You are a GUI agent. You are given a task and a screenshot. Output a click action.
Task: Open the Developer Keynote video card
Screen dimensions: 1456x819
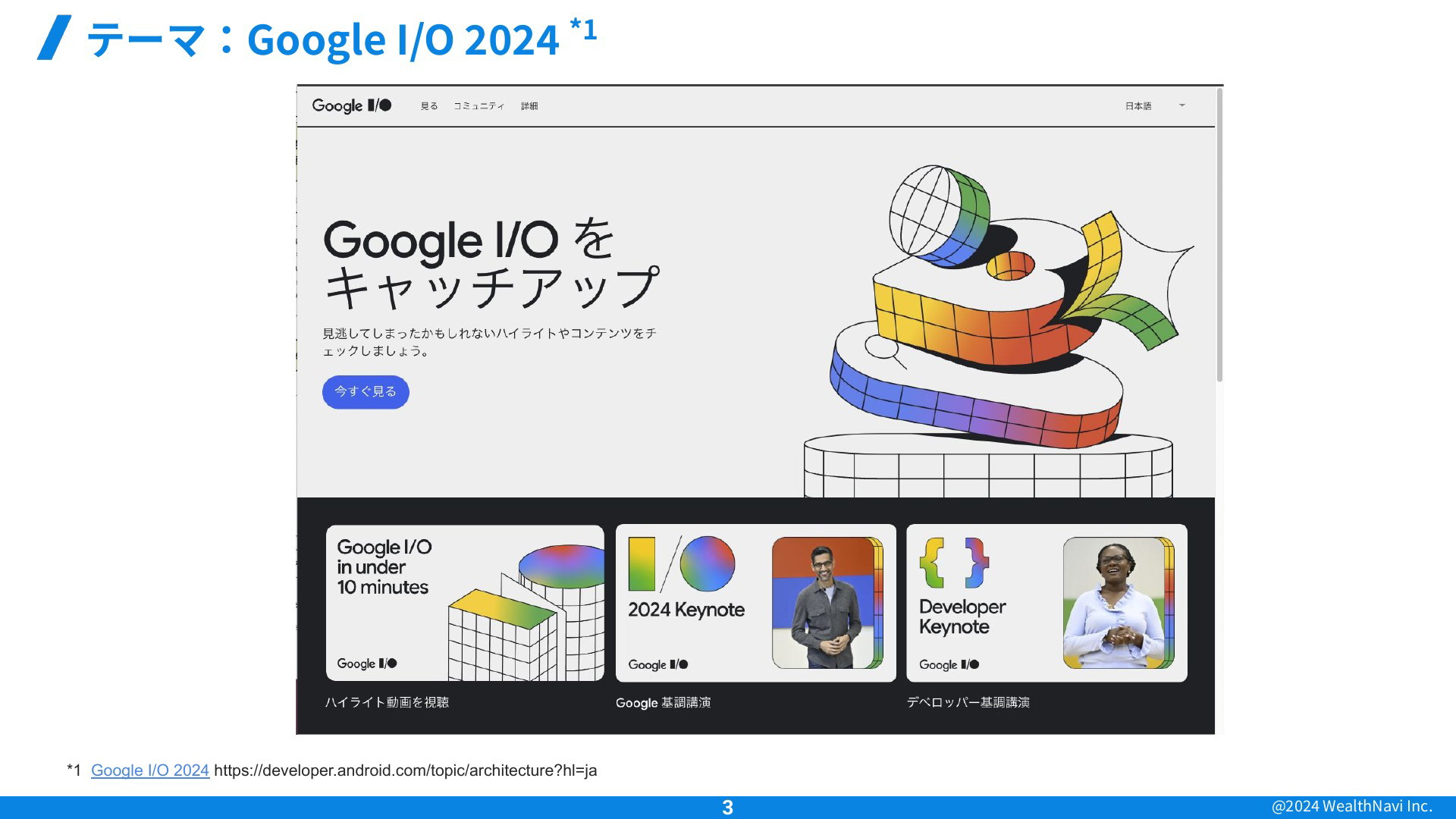click(1046, 603)
